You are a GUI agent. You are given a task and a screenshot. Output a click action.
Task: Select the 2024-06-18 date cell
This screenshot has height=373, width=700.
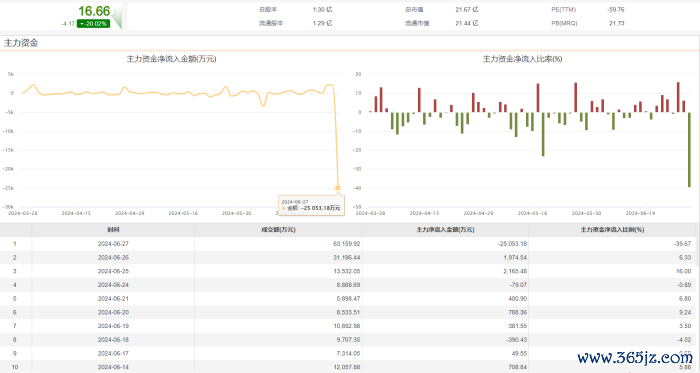coord(113,340)
